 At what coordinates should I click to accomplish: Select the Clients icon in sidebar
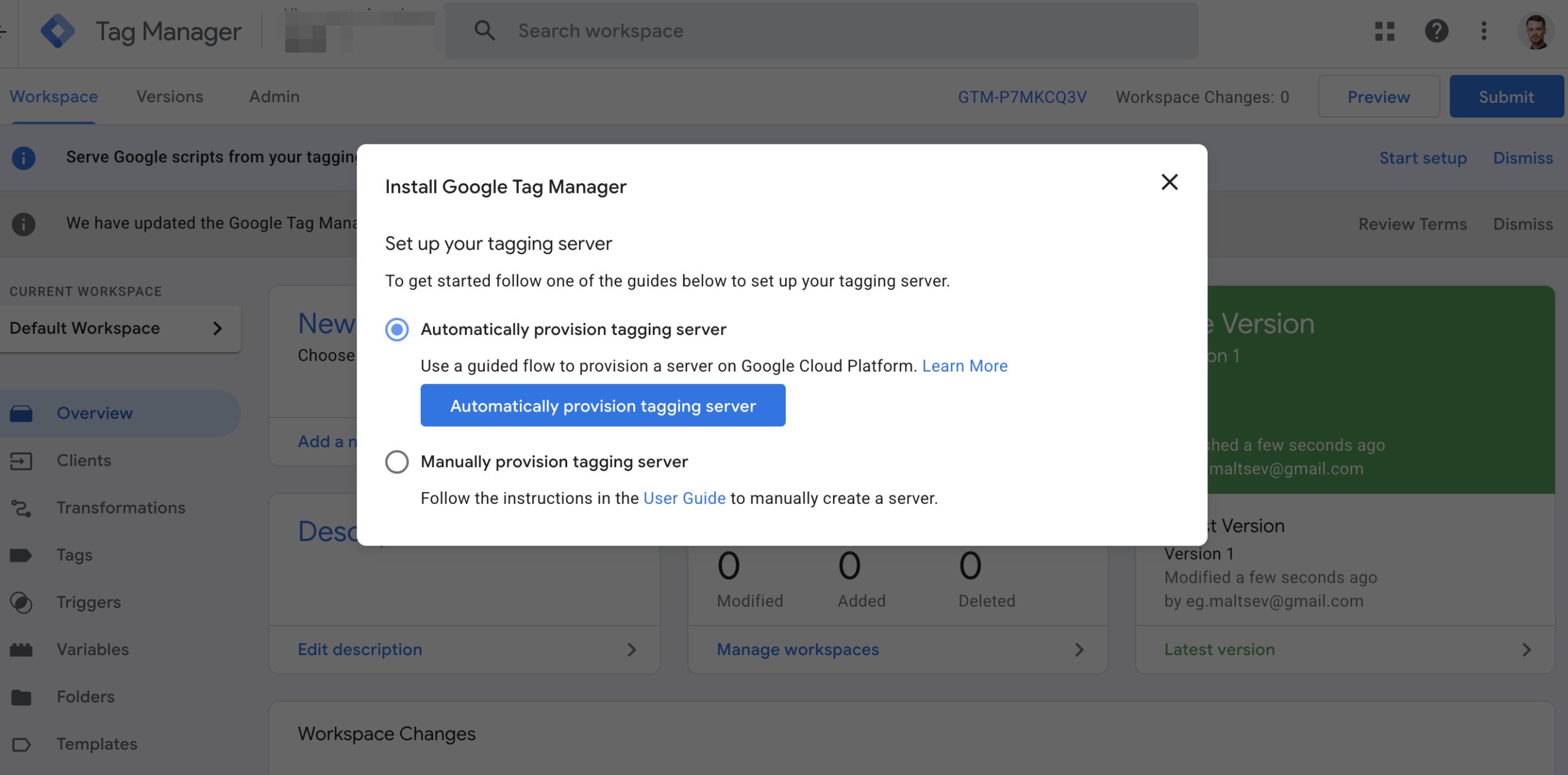click(x=21, y=460)
